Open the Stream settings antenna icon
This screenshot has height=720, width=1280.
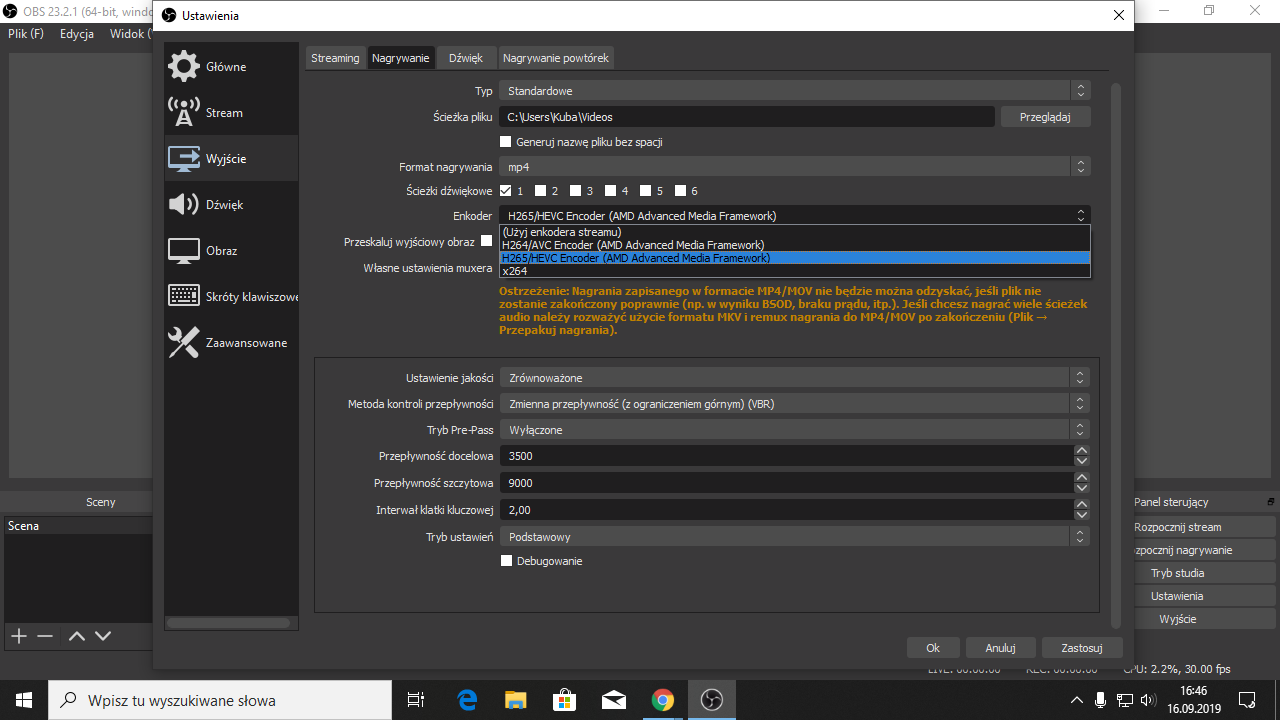184,113
